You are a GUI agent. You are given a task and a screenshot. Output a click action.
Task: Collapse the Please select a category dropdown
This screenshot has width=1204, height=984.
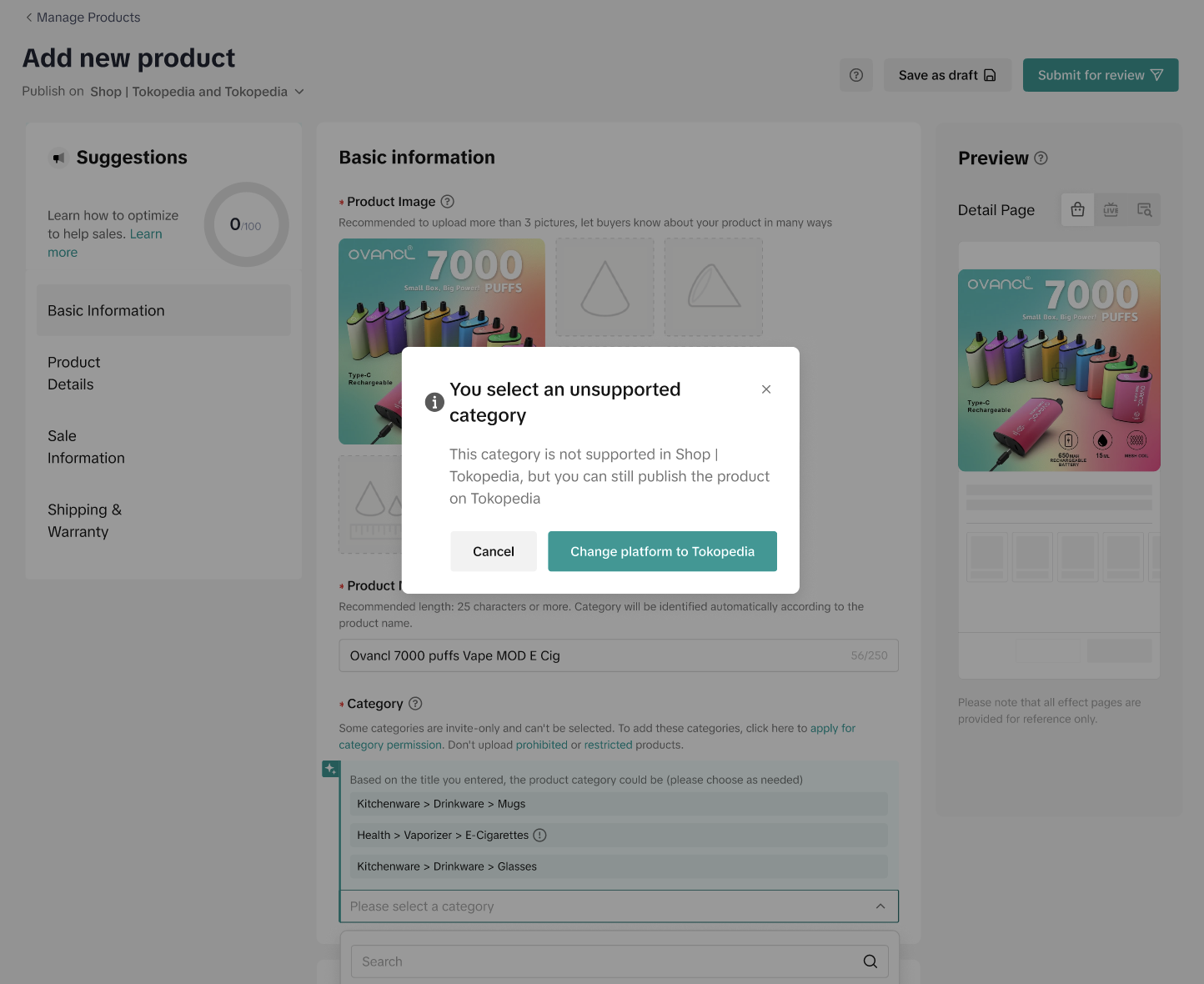(x=880, y=906)
